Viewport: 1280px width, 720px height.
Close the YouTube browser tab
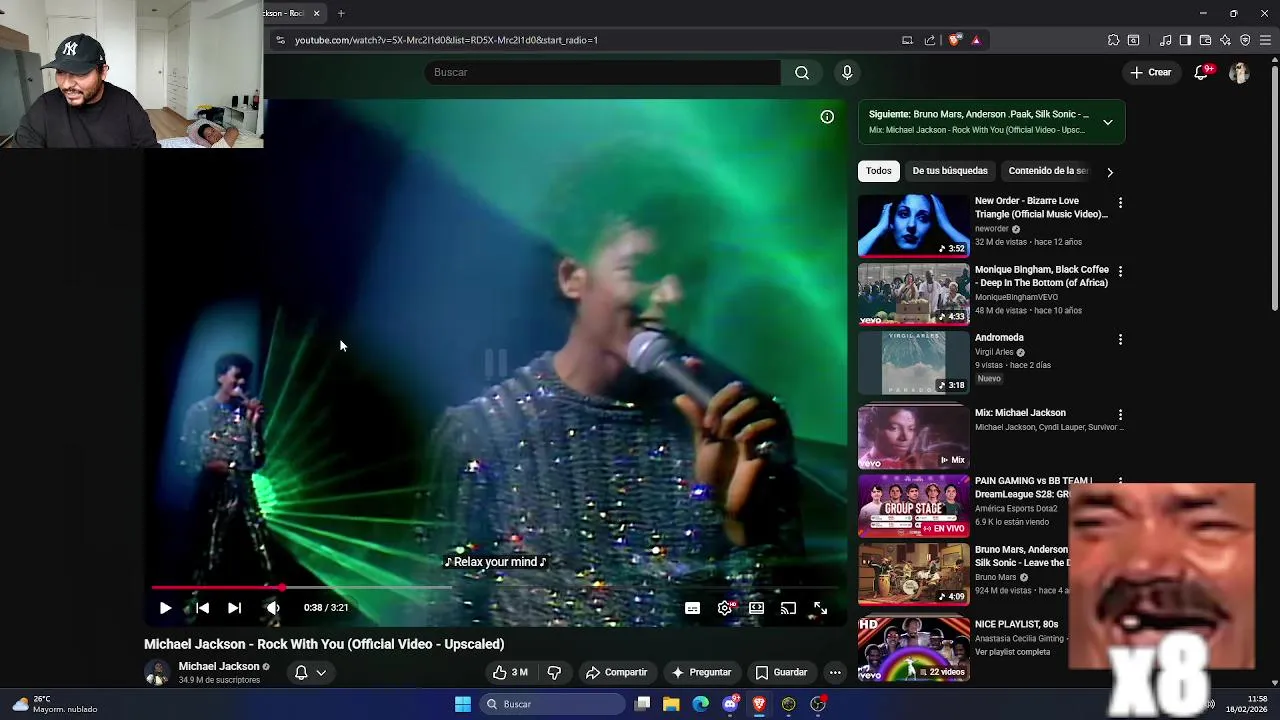pyautogui.click(x=316, y=13)
